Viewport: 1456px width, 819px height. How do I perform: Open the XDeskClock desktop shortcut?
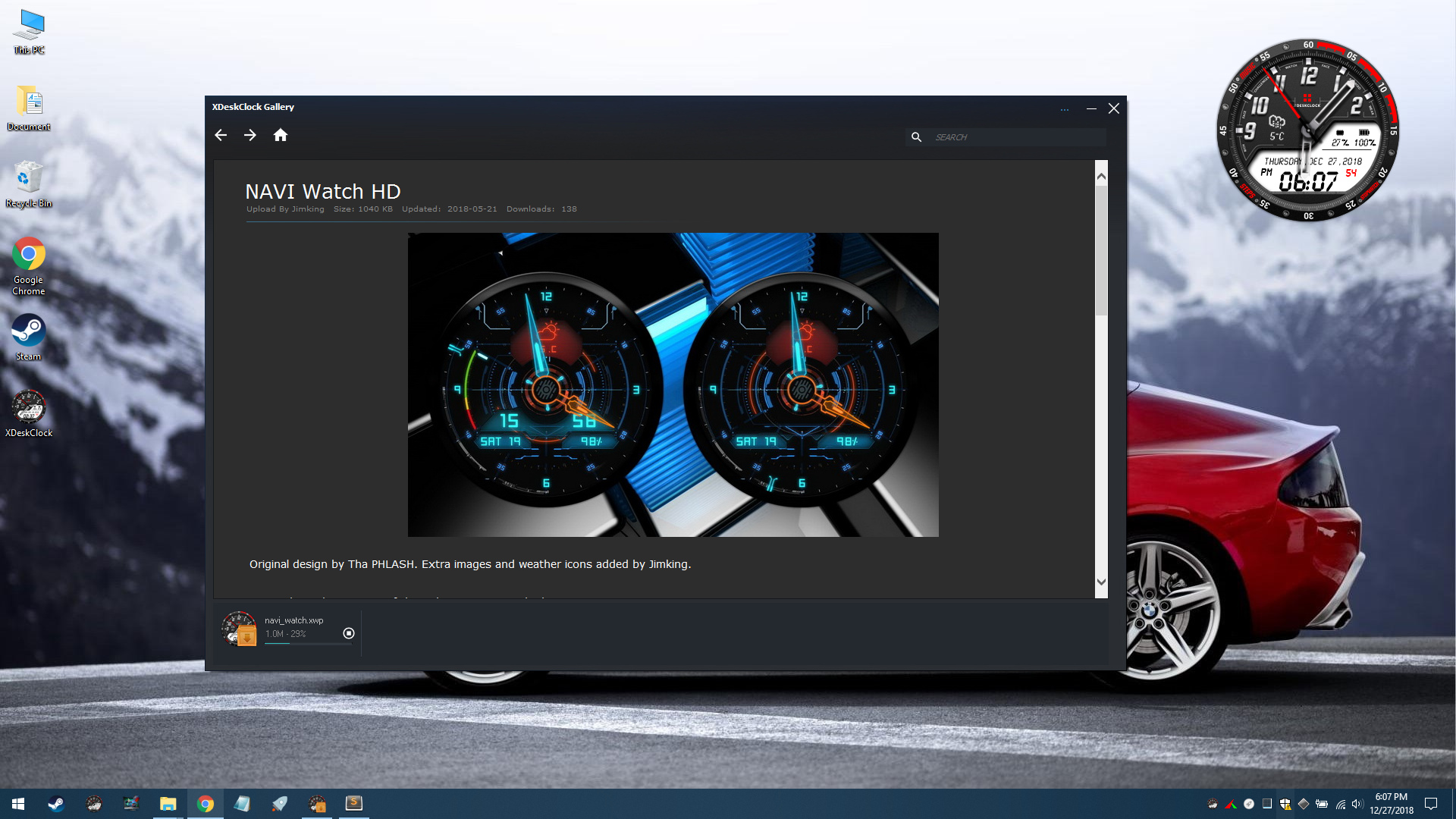point(29,404)
